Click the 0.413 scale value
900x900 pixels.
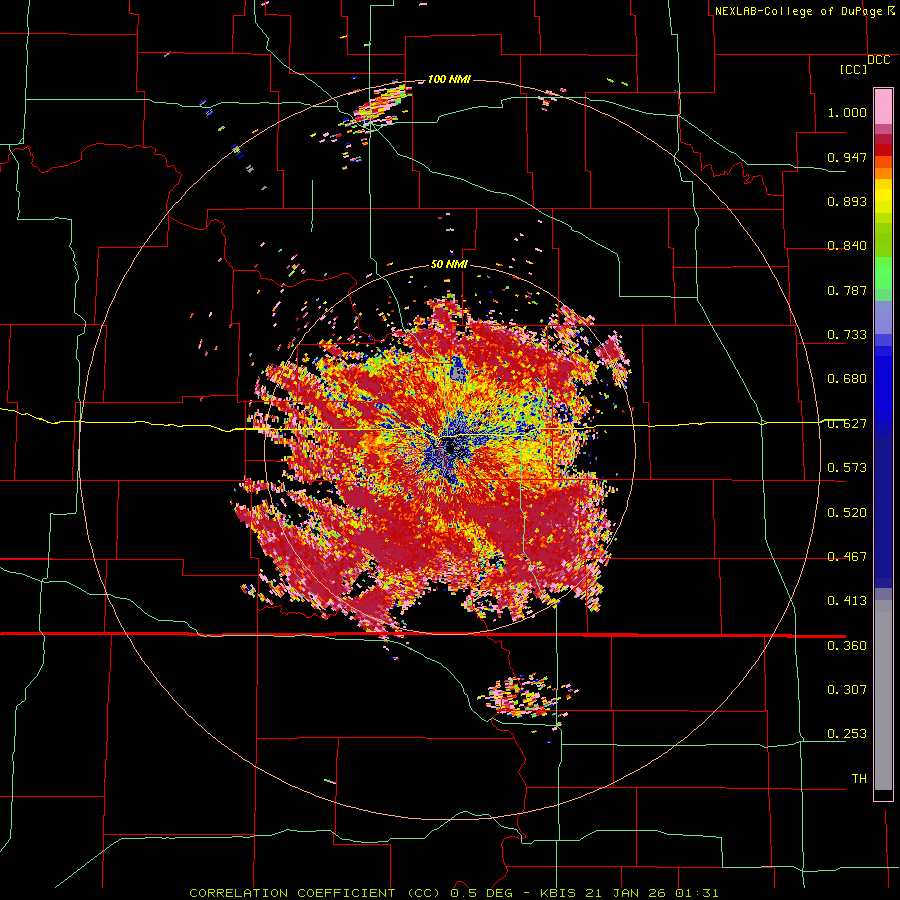[847, 601]
